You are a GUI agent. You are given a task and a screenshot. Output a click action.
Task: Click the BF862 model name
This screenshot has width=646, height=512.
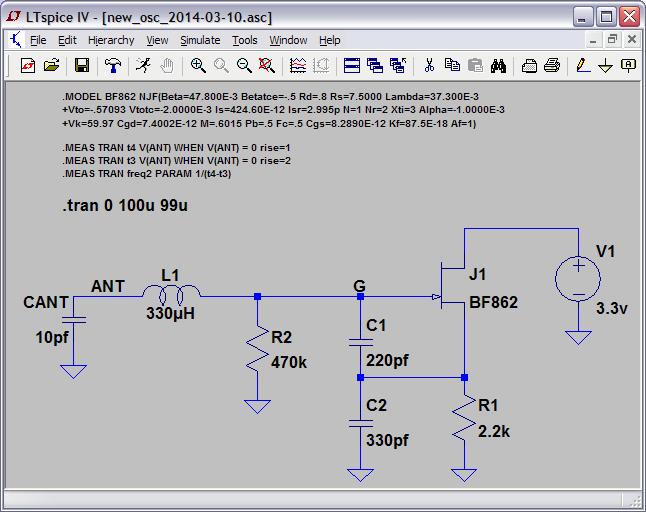pyautogui.click(x=493, y=302)
